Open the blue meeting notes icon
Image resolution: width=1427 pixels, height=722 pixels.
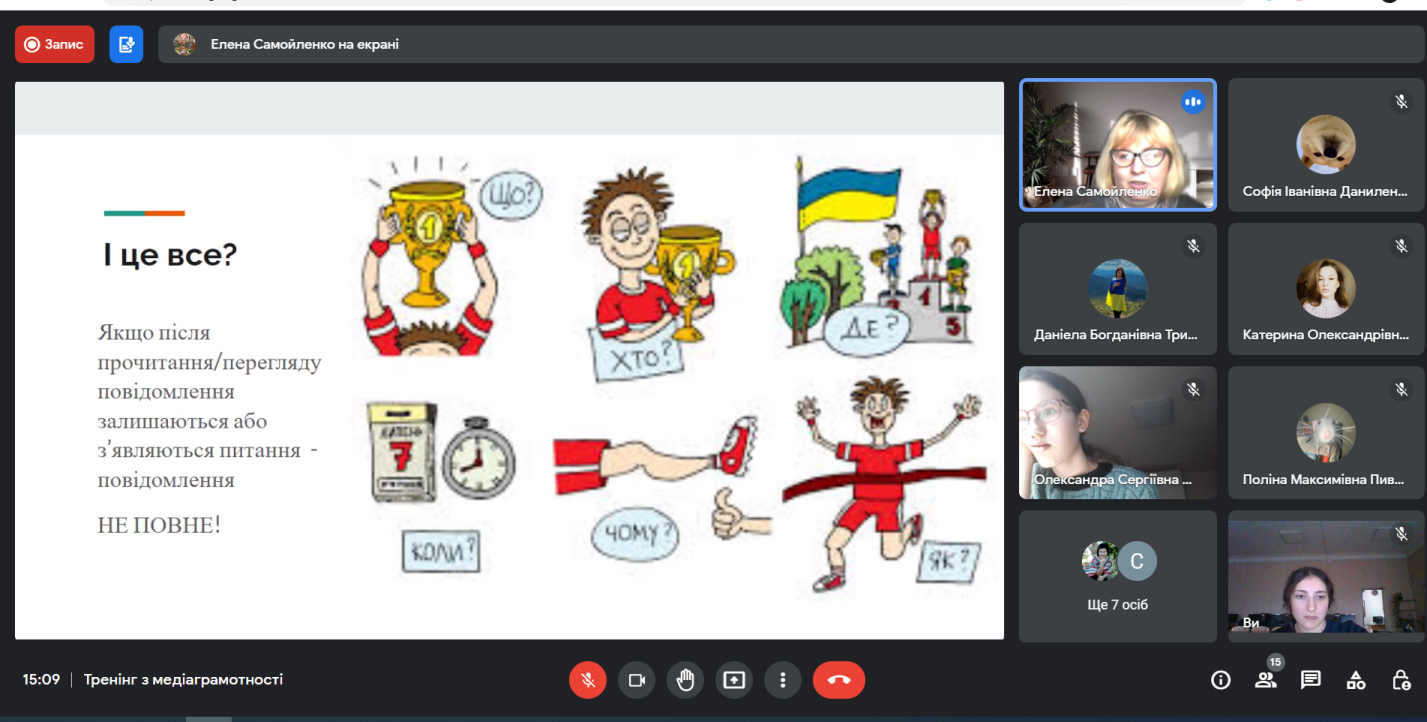pyautogui.click(x=126, y=44)
